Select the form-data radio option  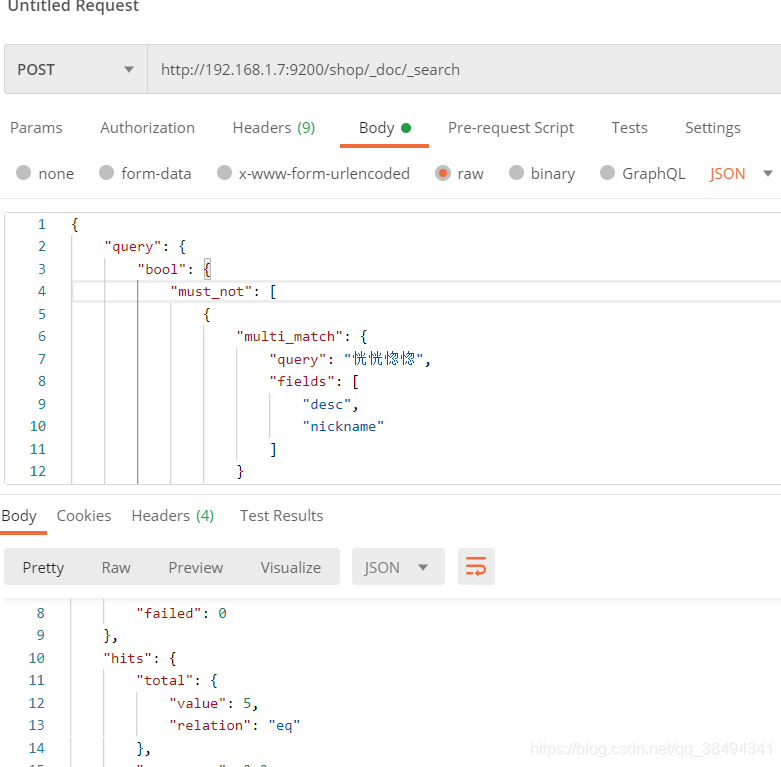(107, 173)
